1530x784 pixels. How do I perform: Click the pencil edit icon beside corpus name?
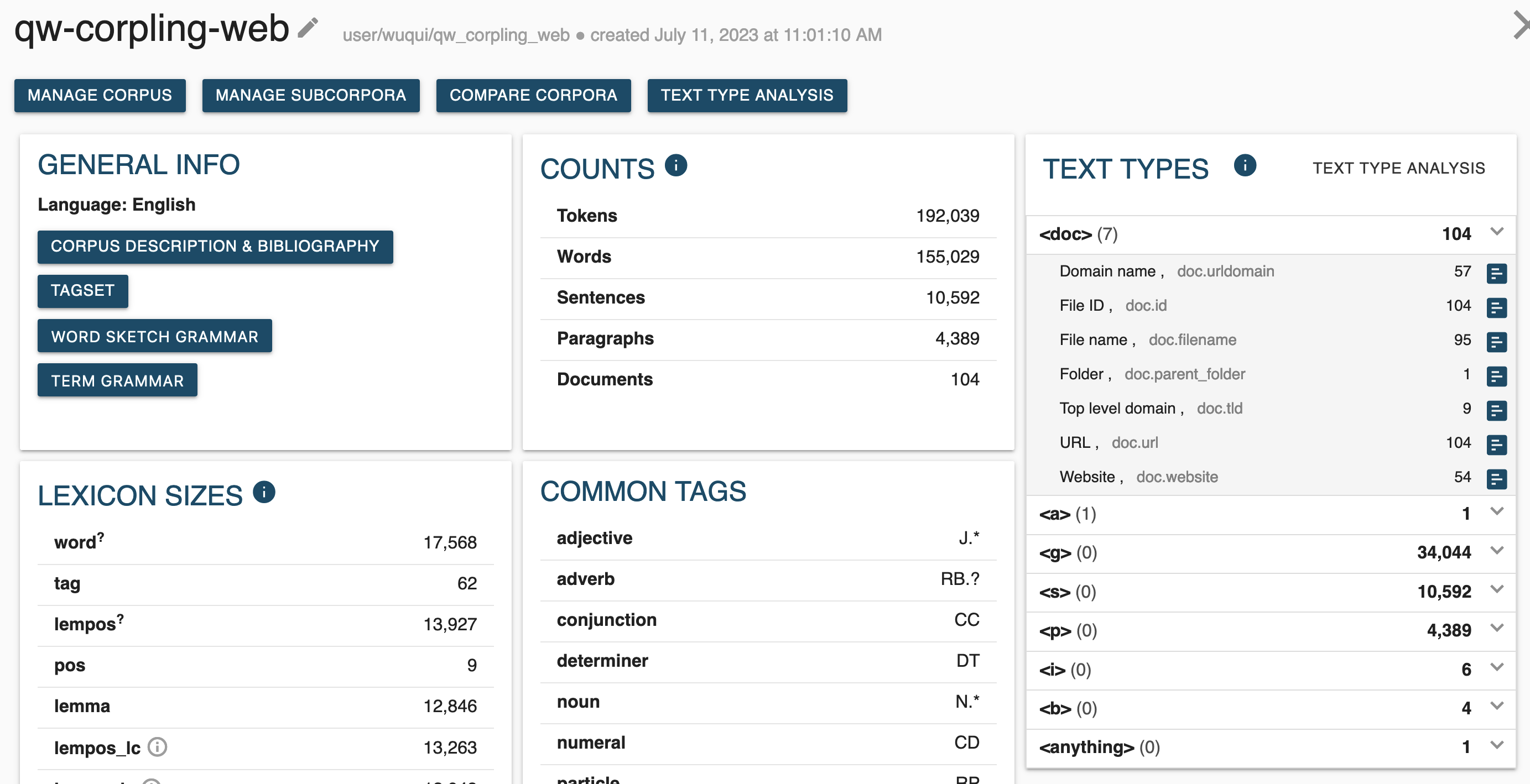coord(308,28)
